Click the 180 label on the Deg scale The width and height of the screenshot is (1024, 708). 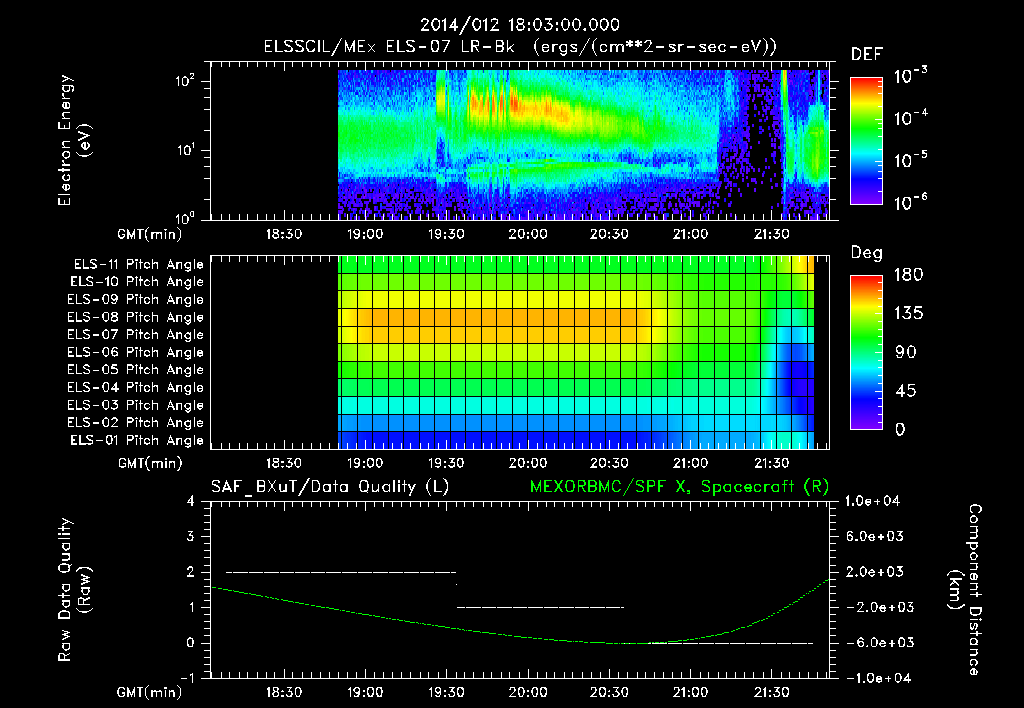908,275
